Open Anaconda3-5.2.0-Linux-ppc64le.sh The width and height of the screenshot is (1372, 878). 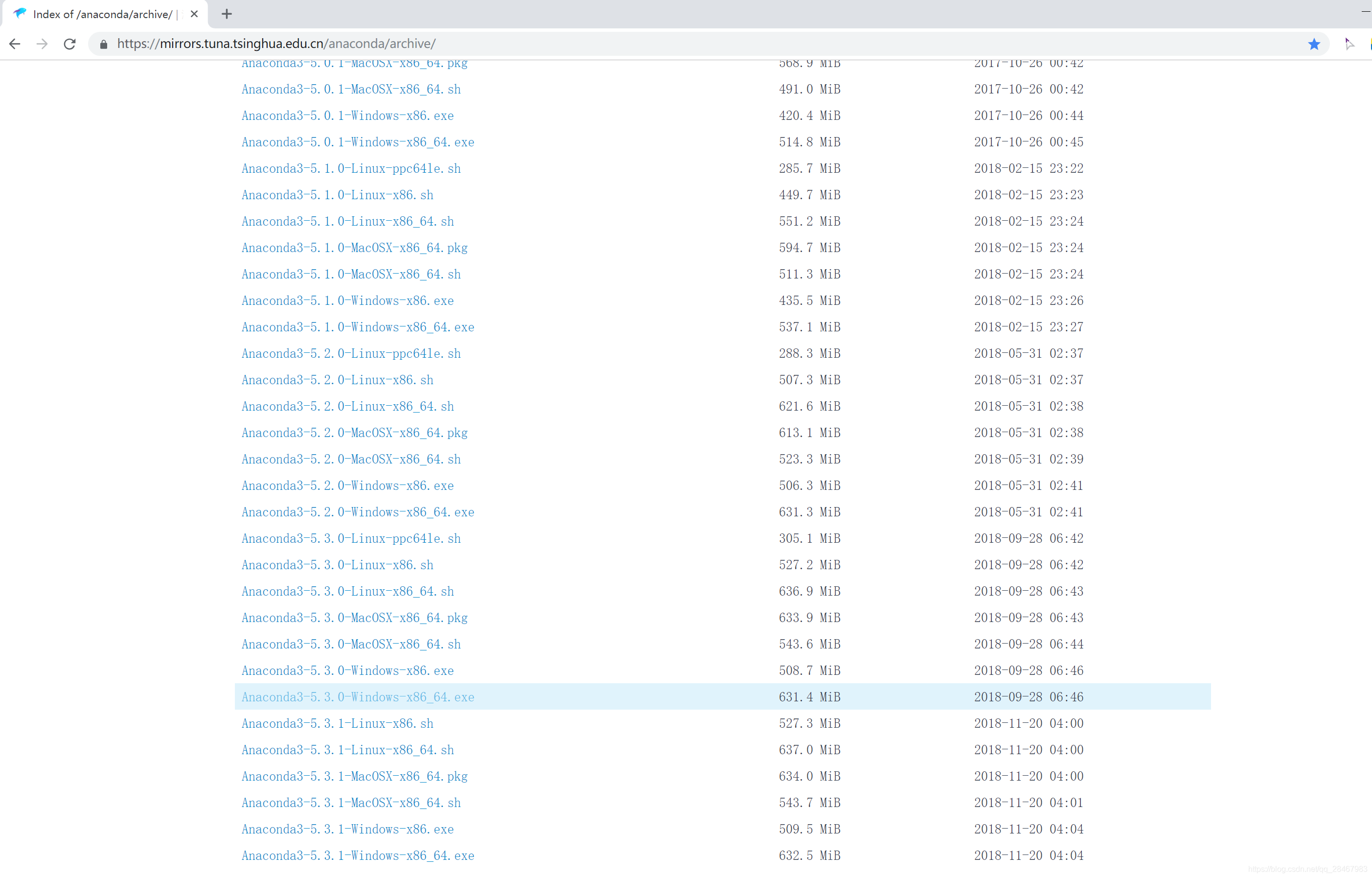pyautogui.click(x=351, y=353)
